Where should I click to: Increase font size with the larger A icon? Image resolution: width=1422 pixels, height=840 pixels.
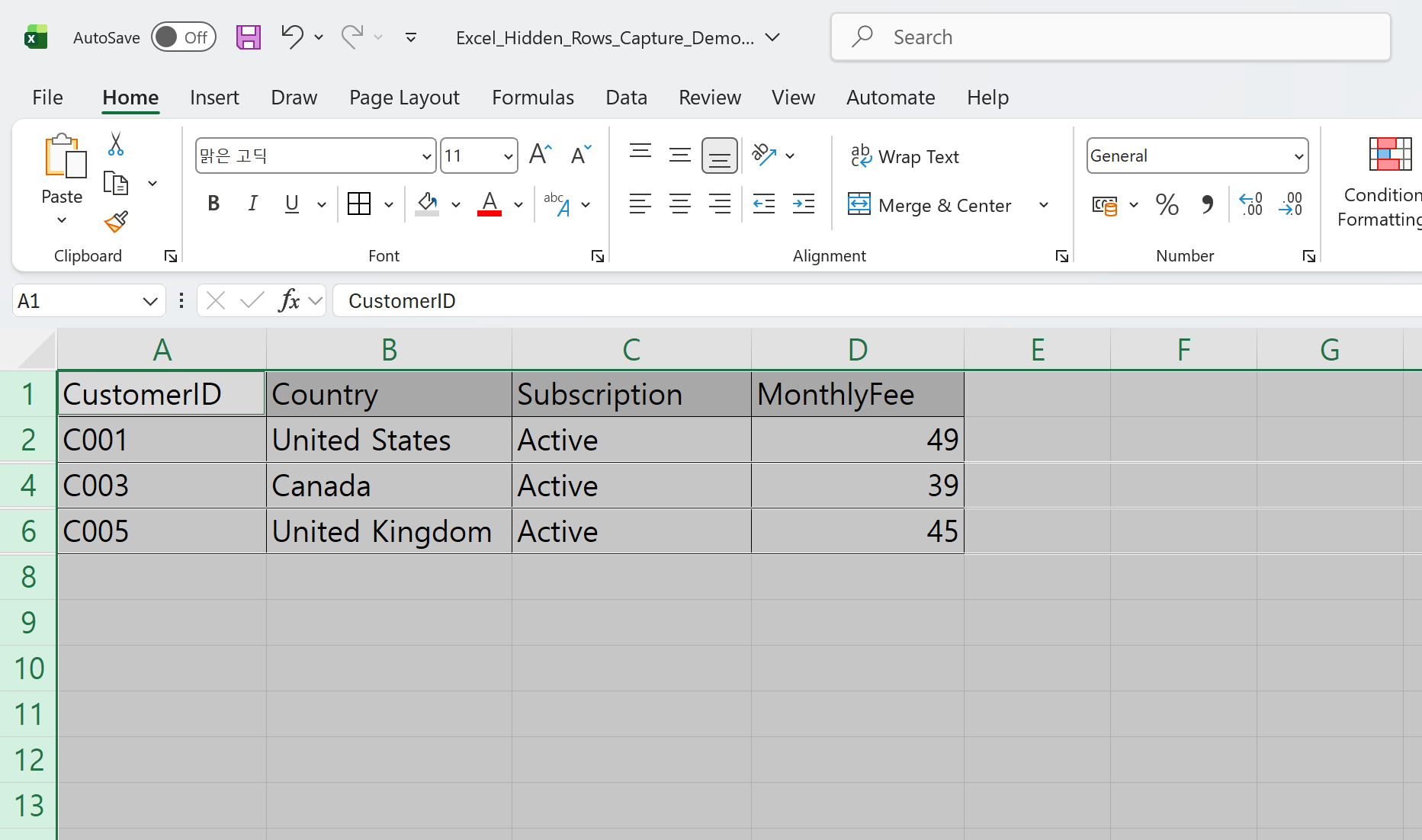(x=540, y=155)
